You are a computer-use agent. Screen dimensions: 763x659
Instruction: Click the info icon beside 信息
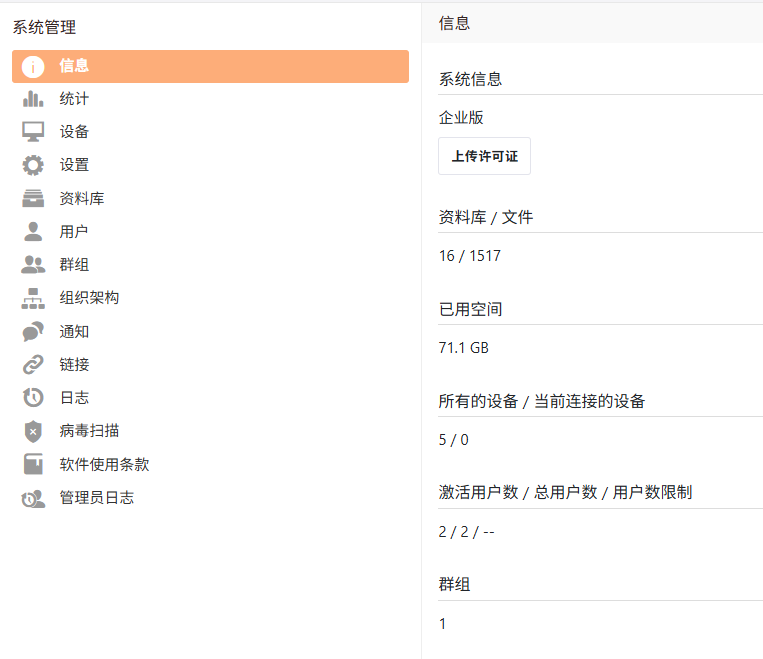tap(33, 66)
